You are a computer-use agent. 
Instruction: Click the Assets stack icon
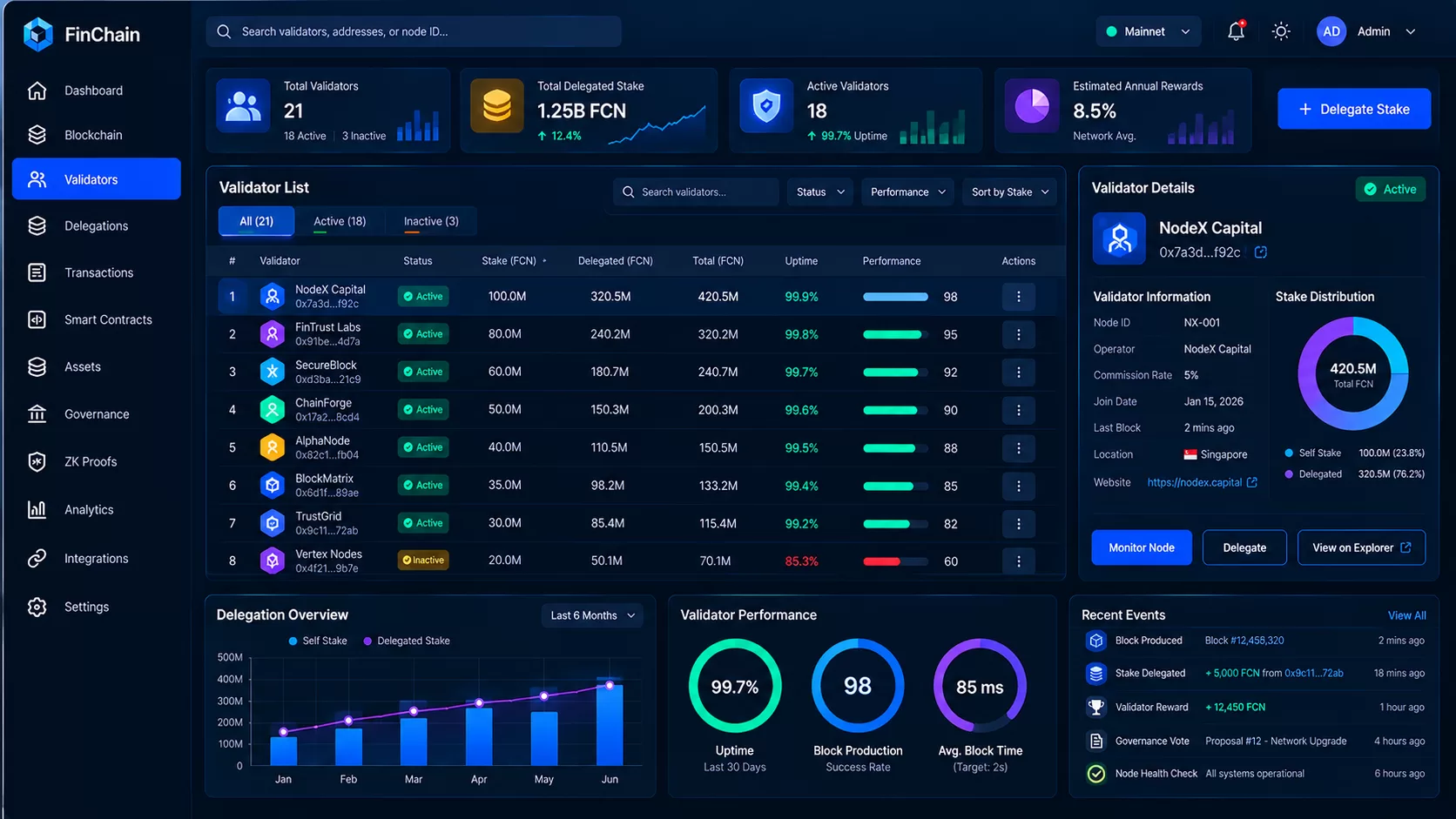click(37, 366)
